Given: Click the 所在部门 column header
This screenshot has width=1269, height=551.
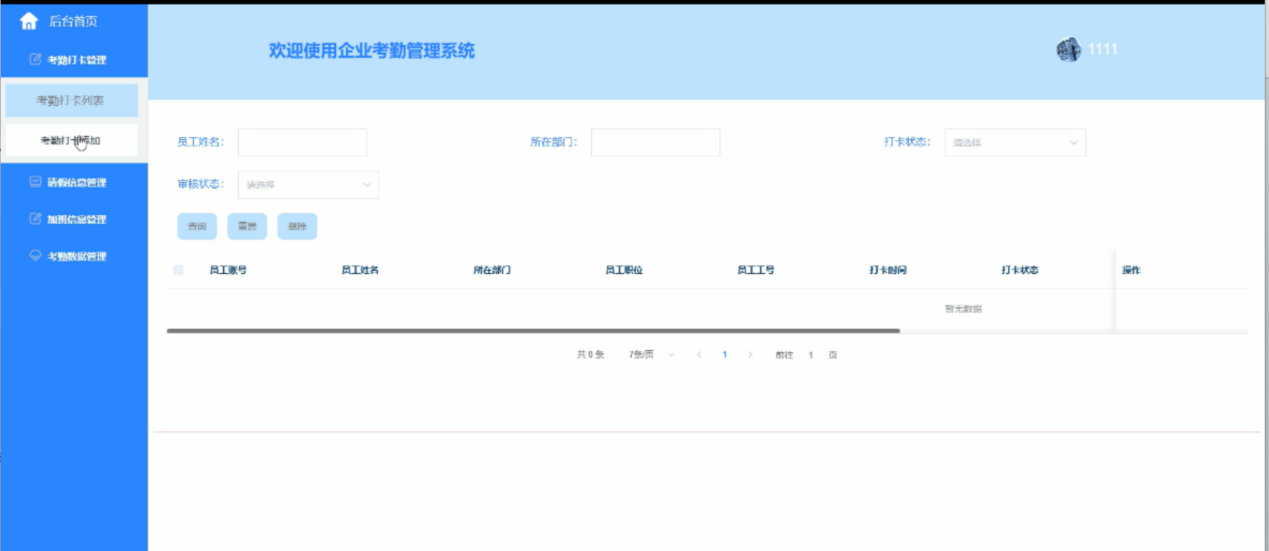Looking at the screenshot, I should [x=492, y=270].
